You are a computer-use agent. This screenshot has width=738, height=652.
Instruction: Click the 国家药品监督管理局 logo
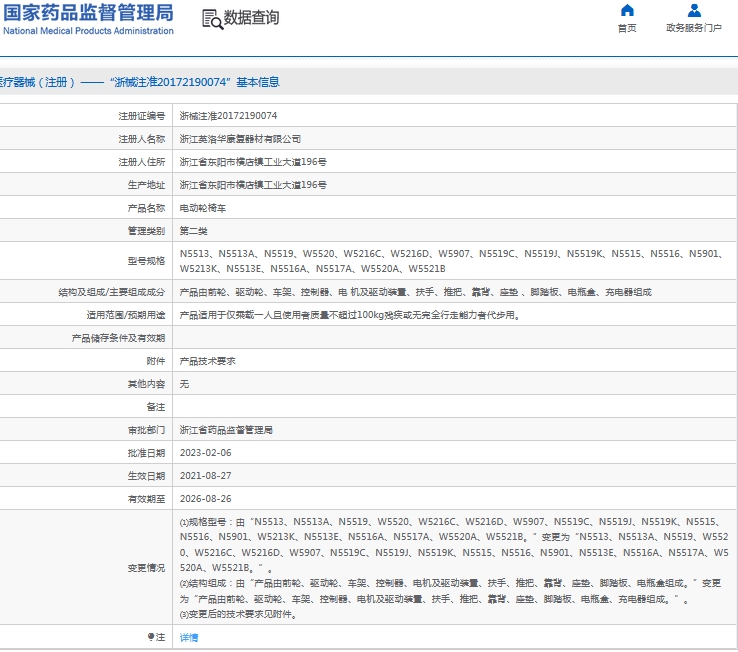click(x=88, y=13)
